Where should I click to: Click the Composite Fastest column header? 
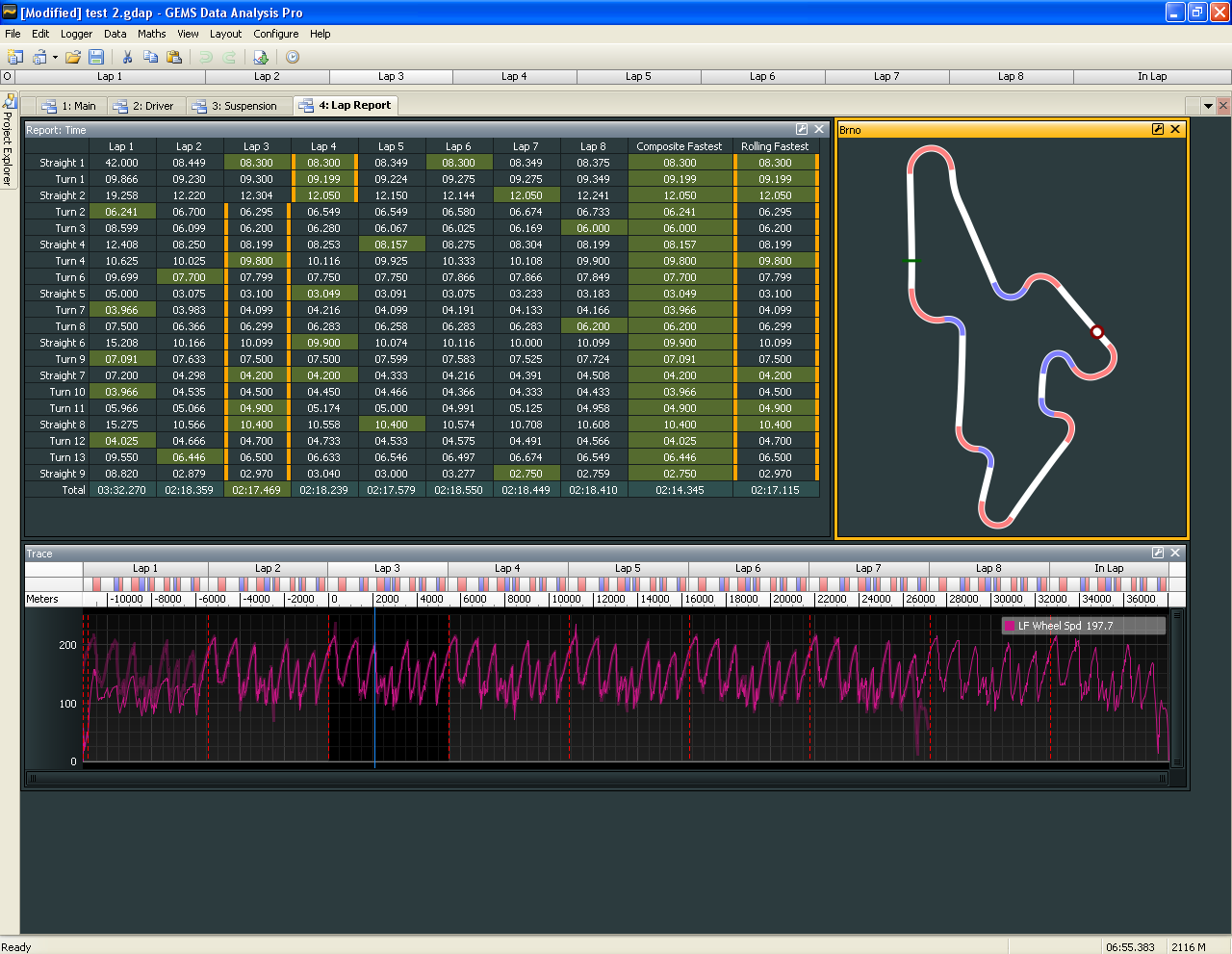[x=680, y=146]
